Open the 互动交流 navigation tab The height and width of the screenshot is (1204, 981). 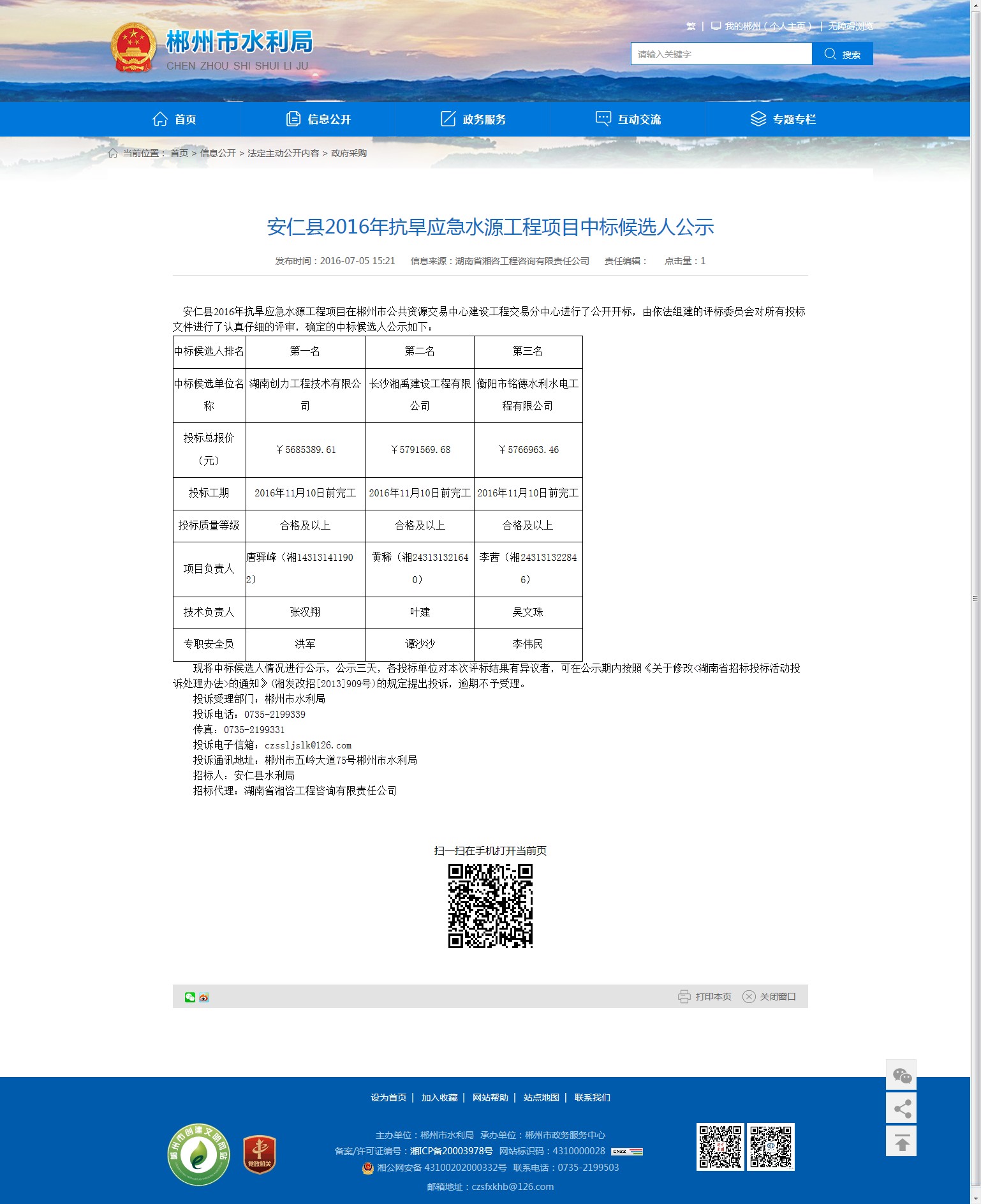pyautogui.click(x=628, y=119)
